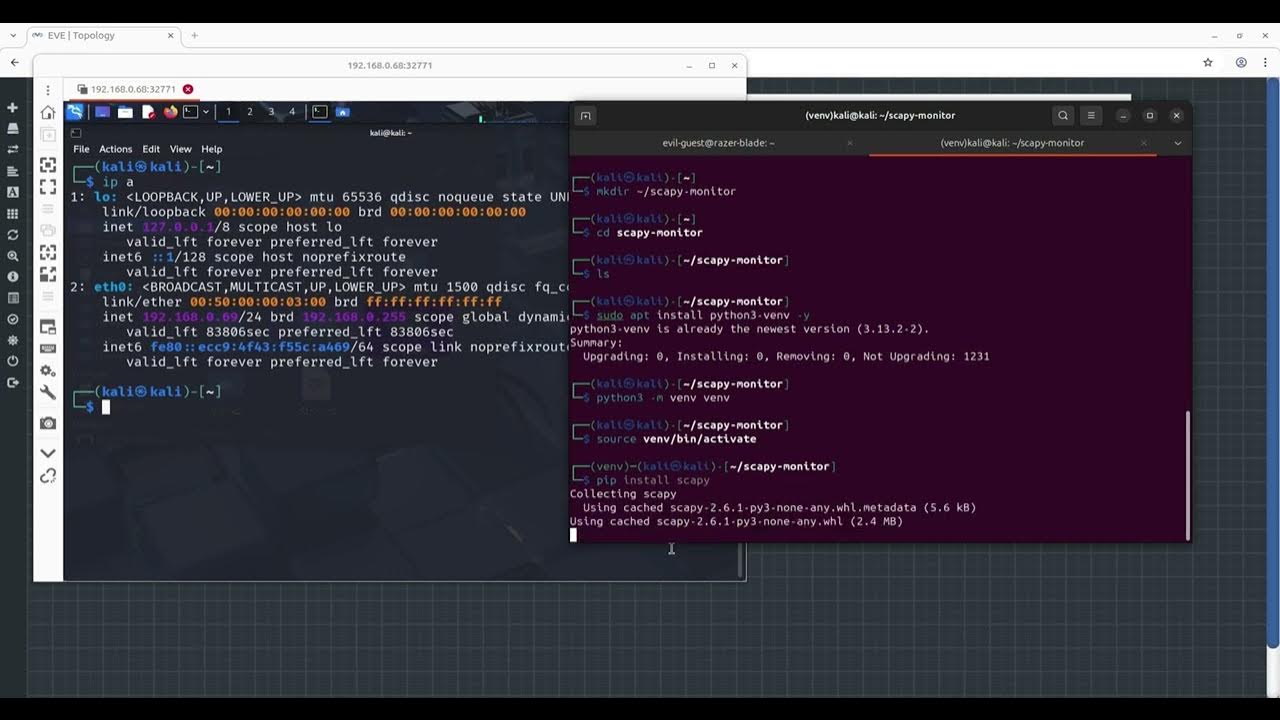Open the file manager icon in Kali panel
The height and width of the screenshot is (720, 1280).
pos(125,112)
